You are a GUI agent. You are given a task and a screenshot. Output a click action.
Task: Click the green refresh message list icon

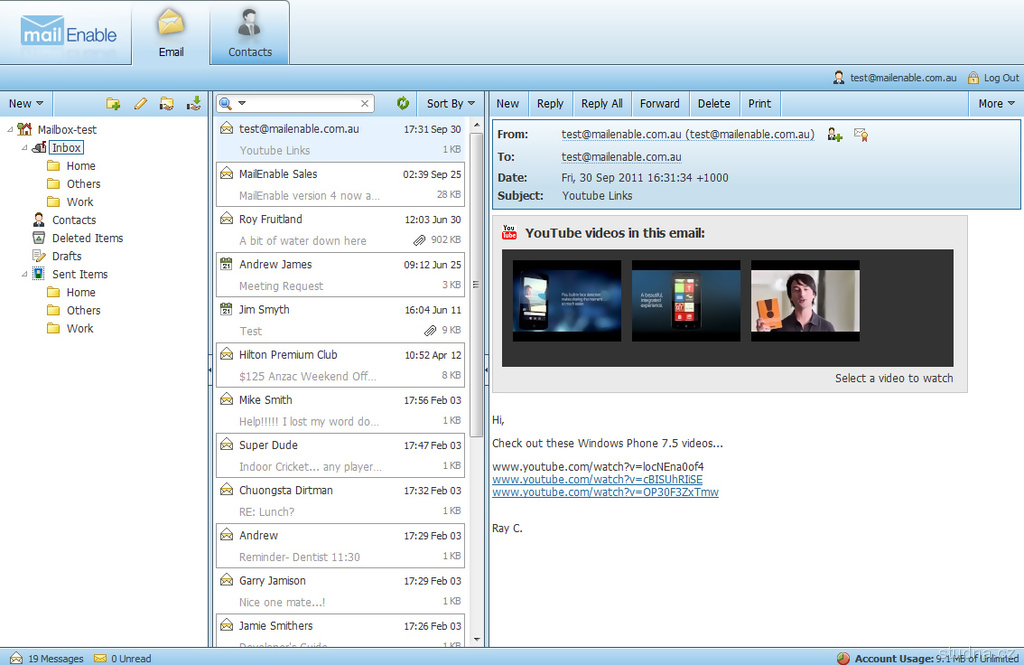click(403, 103)
